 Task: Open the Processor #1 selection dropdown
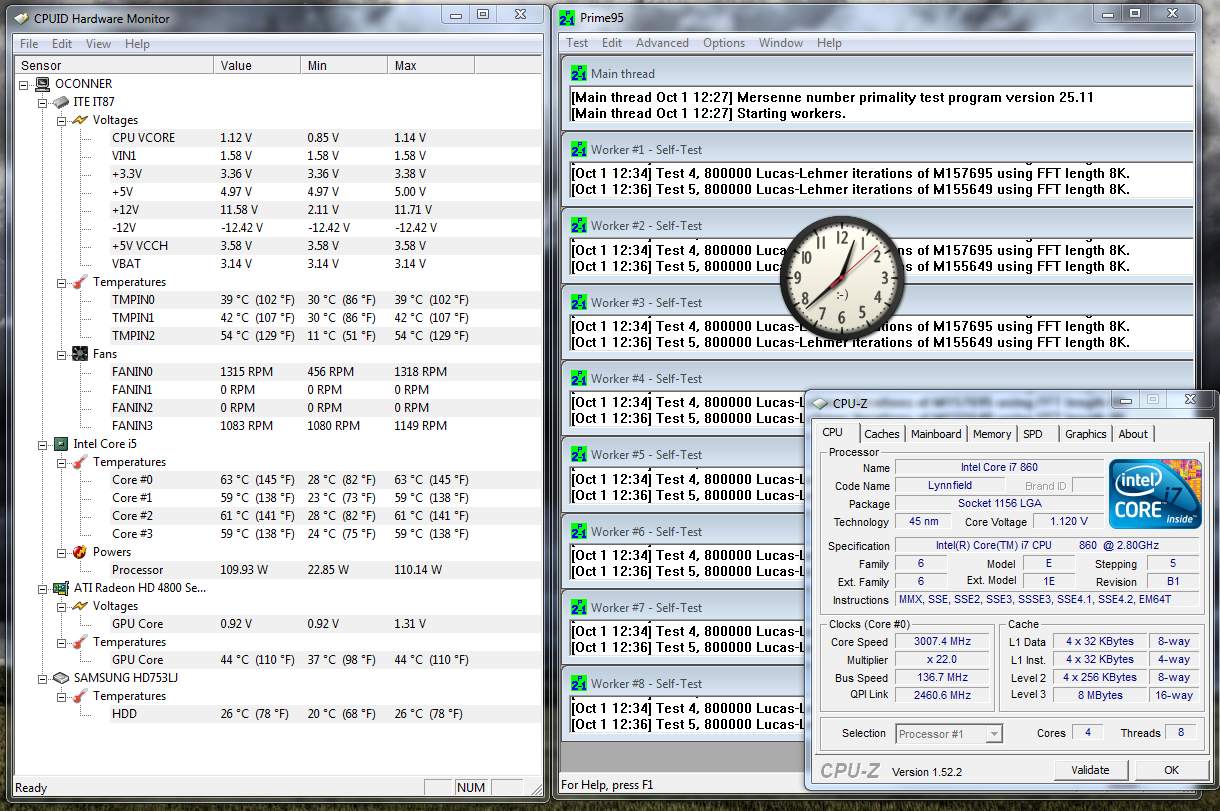click(949, 733)
